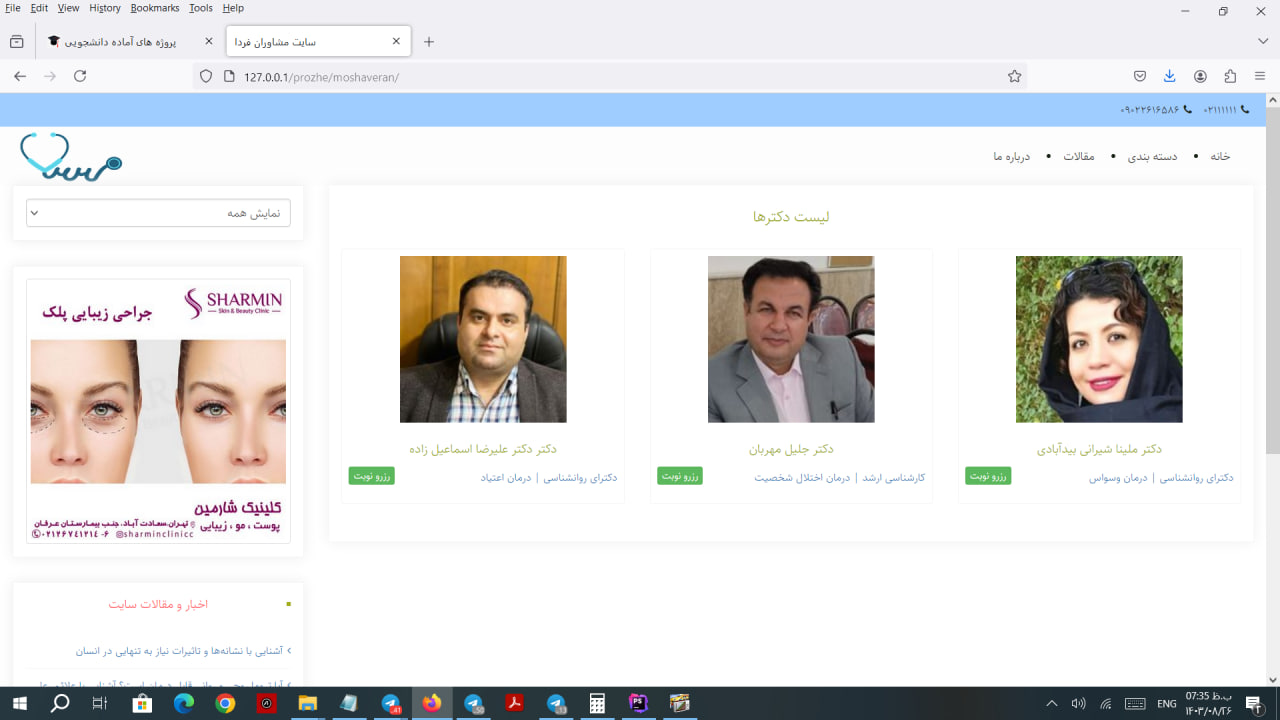Screen dimensions: 1280x720
Task: Click photo of دکتر ملینا شیرانی بیدآبادی
Action: 1099,339
